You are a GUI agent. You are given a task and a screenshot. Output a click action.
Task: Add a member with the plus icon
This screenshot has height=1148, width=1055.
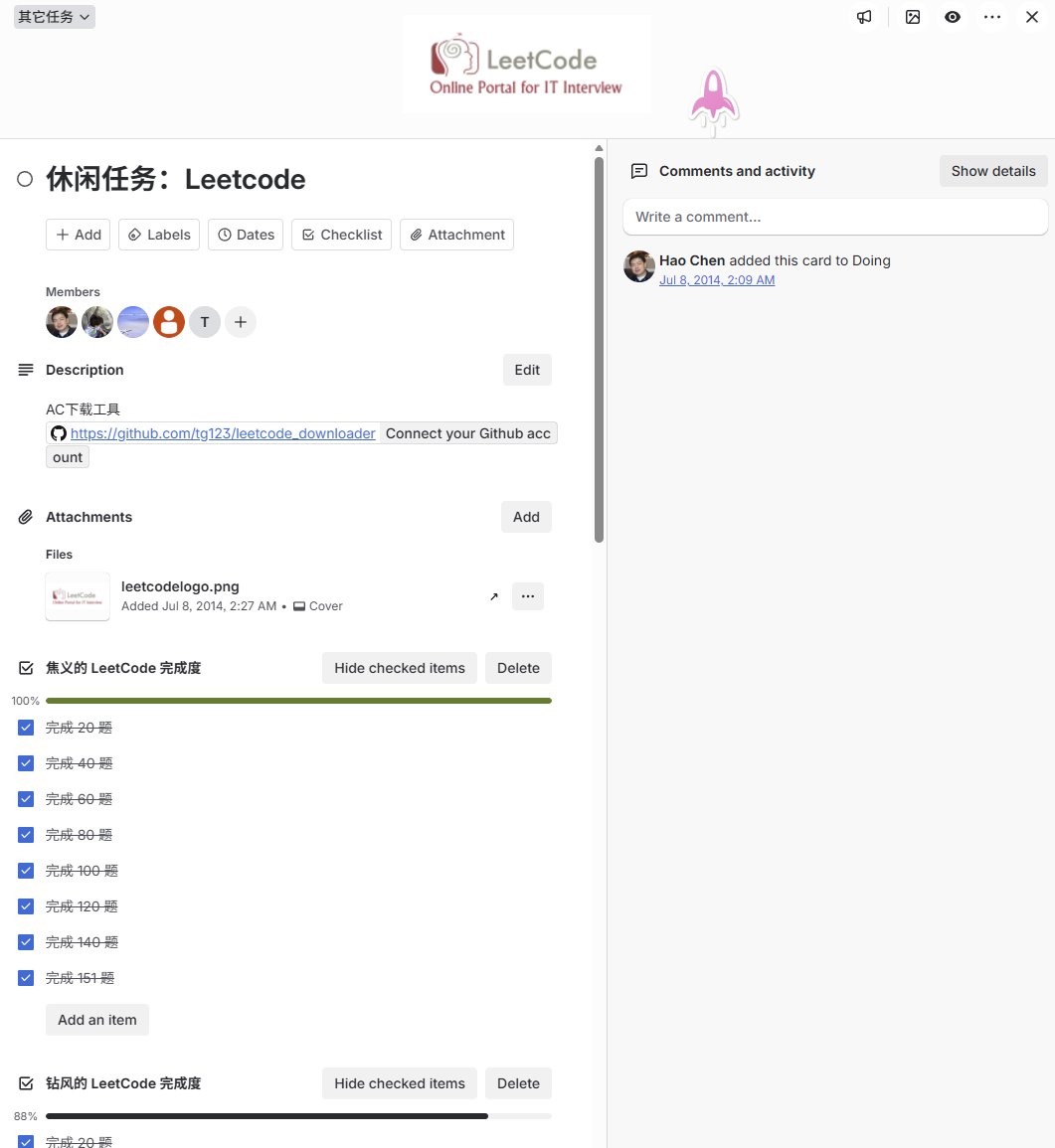tap(241, 322)
